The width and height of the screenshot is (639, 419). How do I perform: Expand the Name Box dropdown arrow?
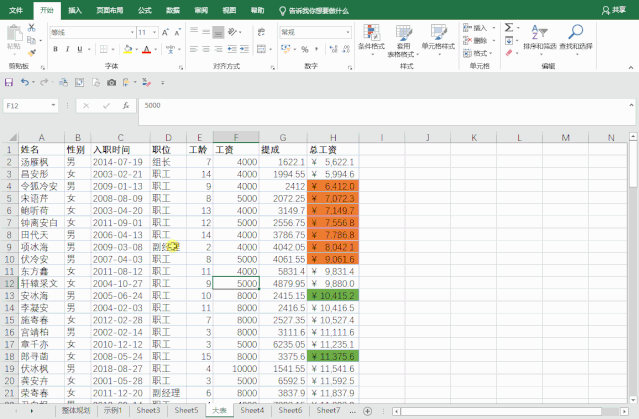click(x=53, y=106)
